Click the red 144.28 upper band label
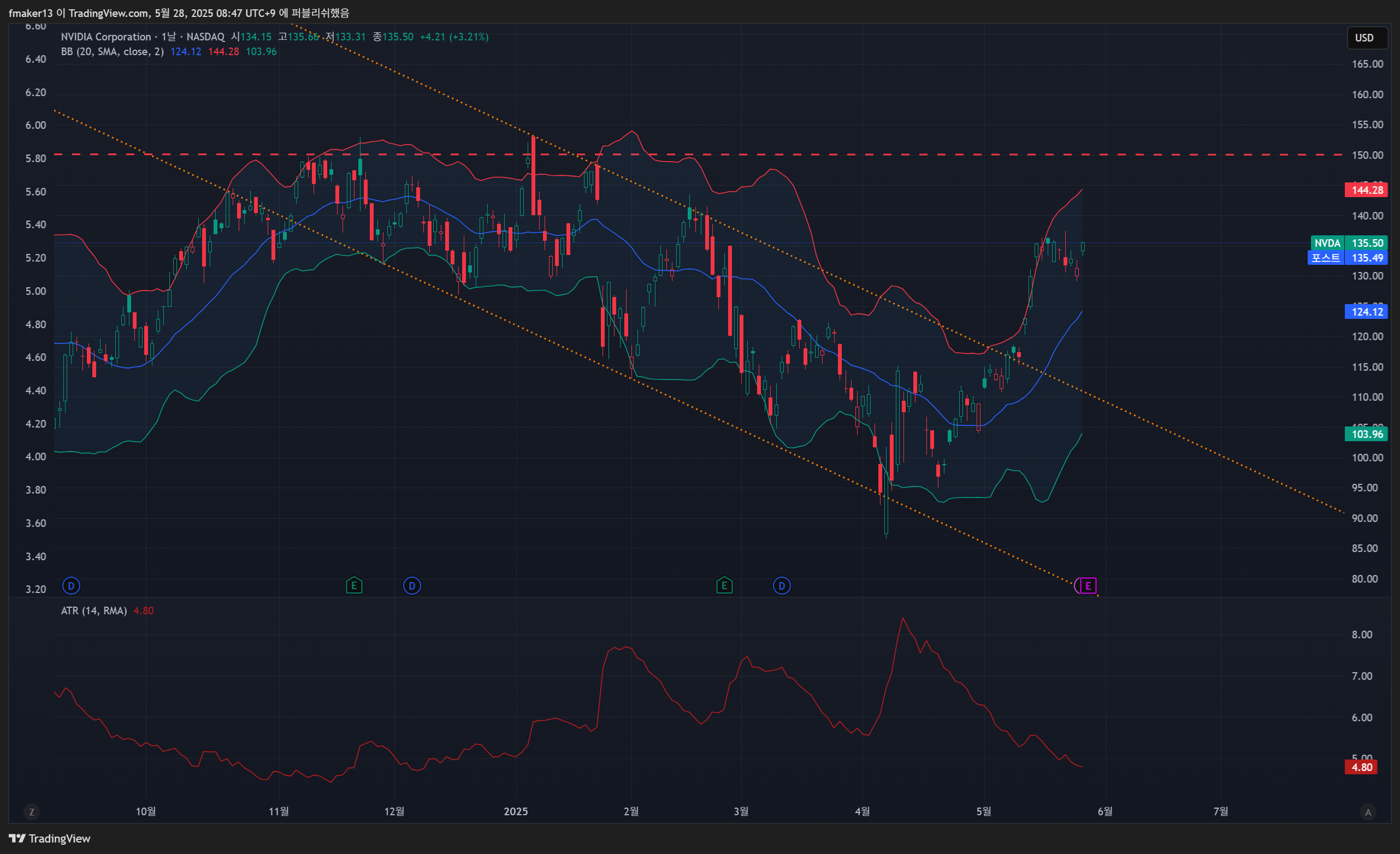This screenshot has width=1400, height=854. click(1367, 189)
